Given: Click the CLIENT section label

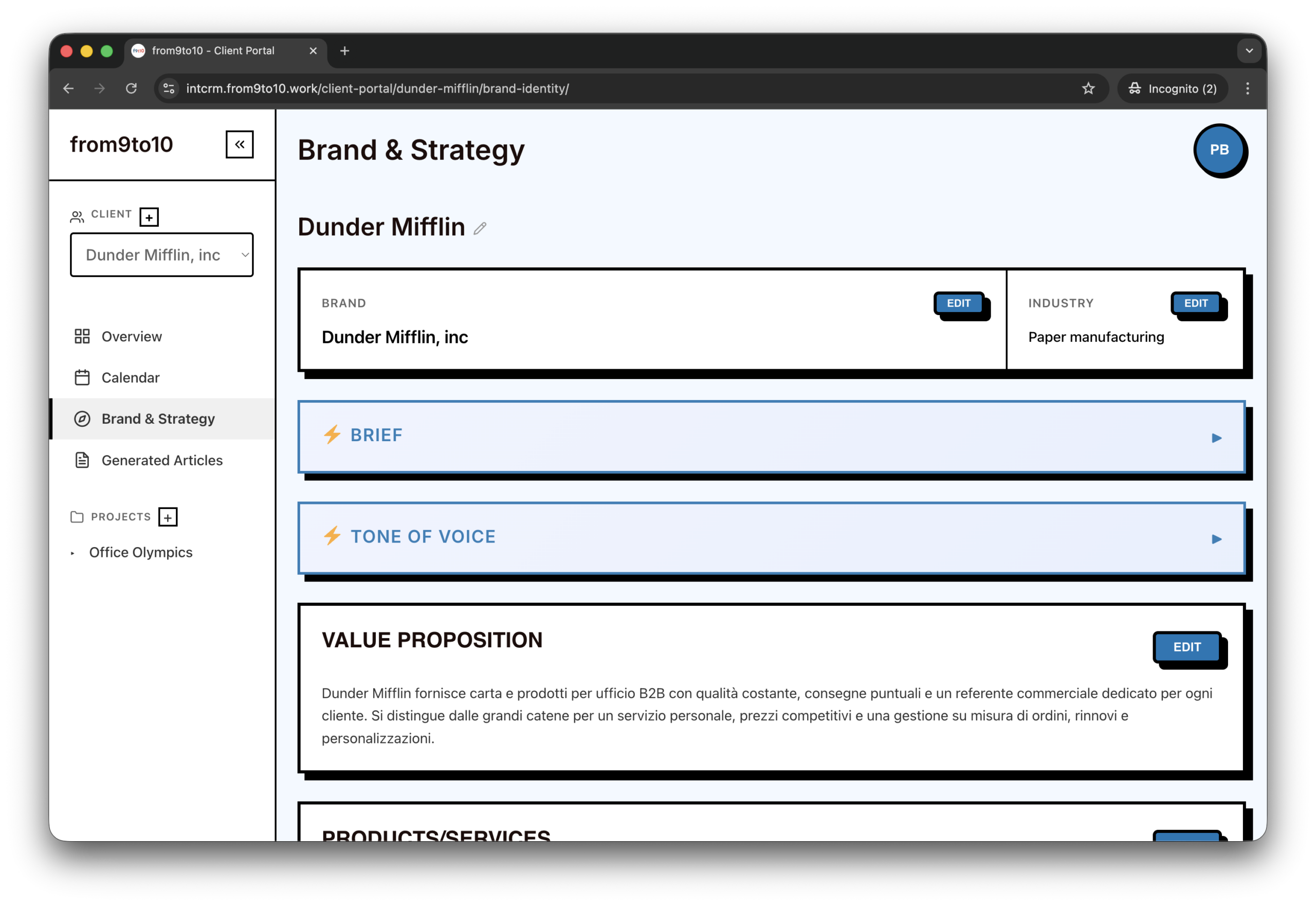Looking at the screenshot, I should 111,214.
